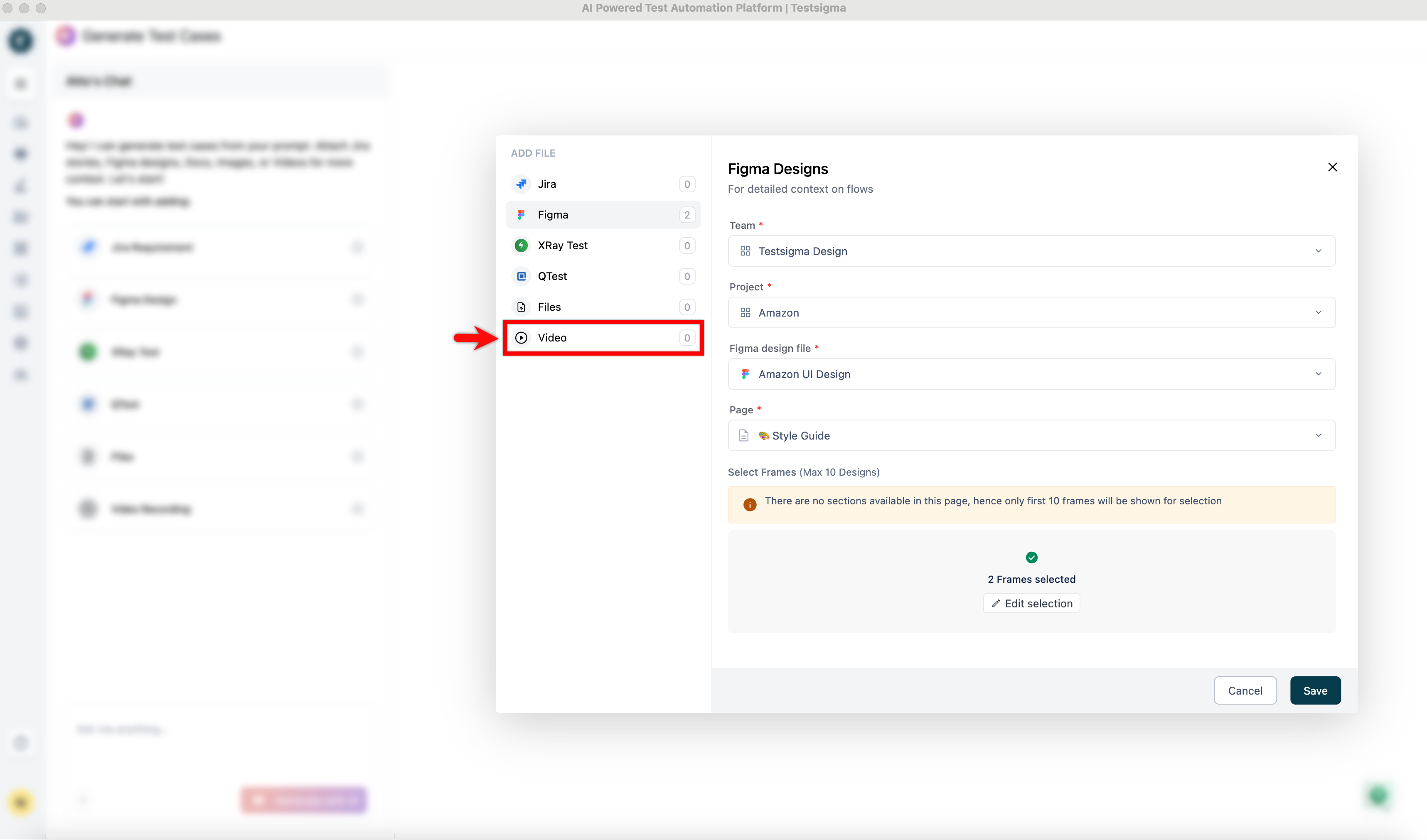Image resolution: width=1427 pixels, height=840 pixels.
Task: Click the Figma logo icon in Add File list
Action: pos(521,214)
